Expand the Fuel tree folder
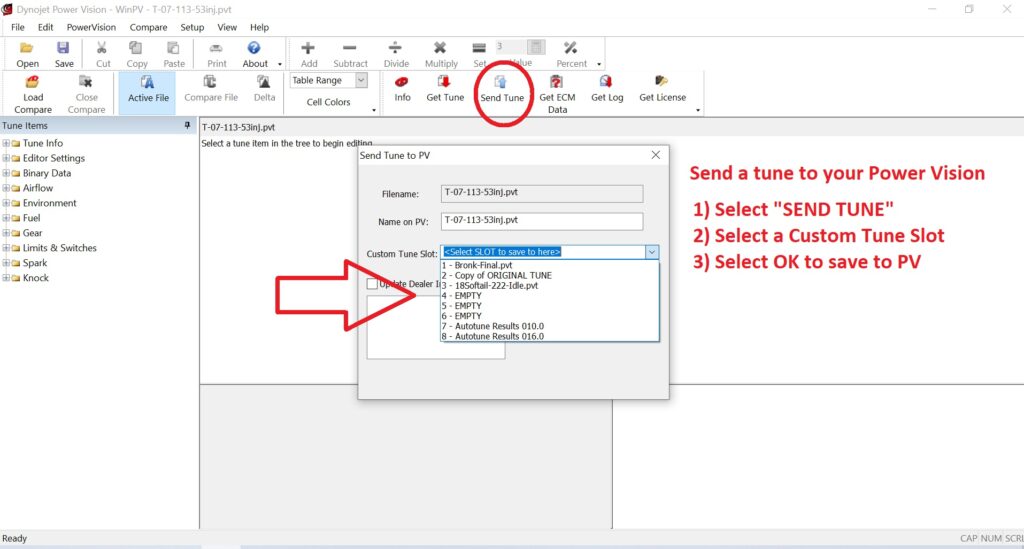 pyautogui.click(x=6, y=218)
